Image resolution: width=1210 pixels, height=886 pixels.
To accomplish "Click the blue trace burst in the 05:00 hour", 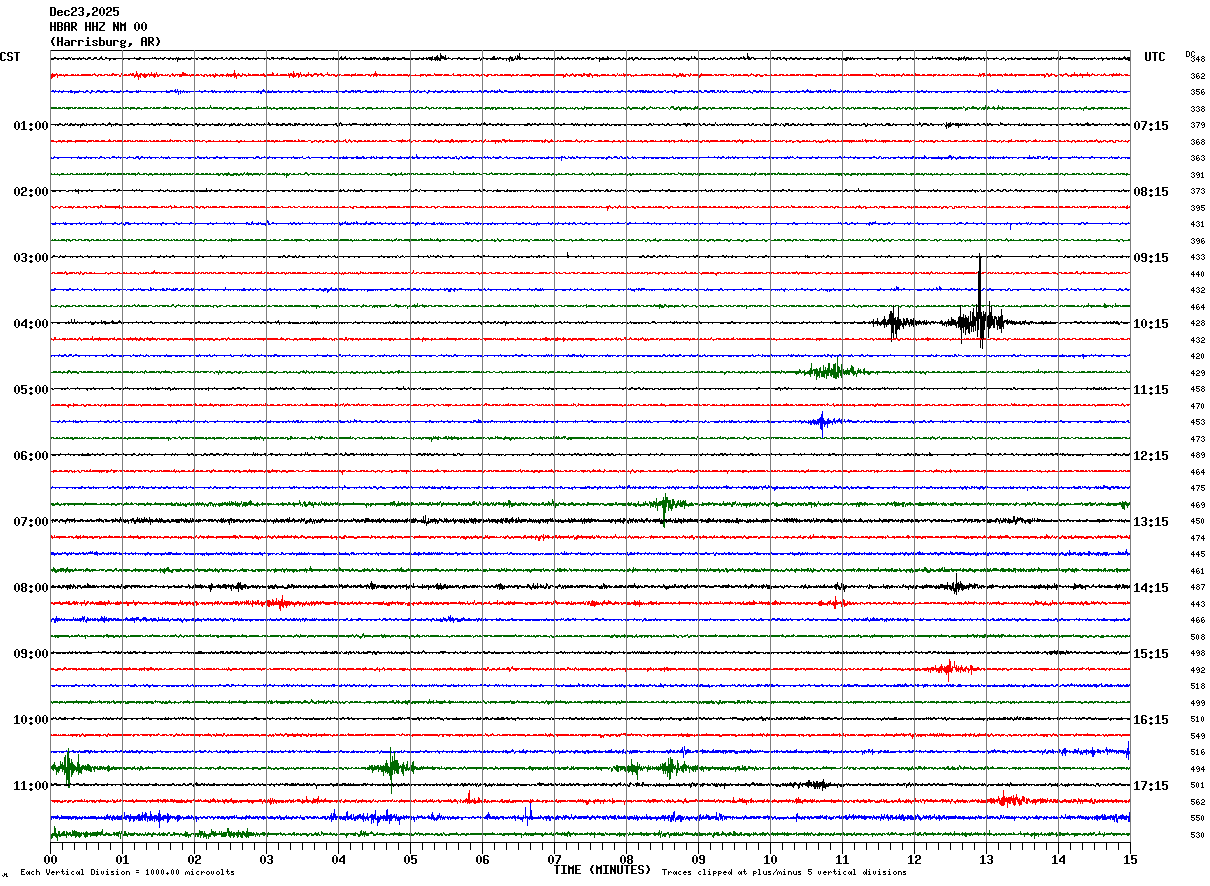I will [822, 422].
